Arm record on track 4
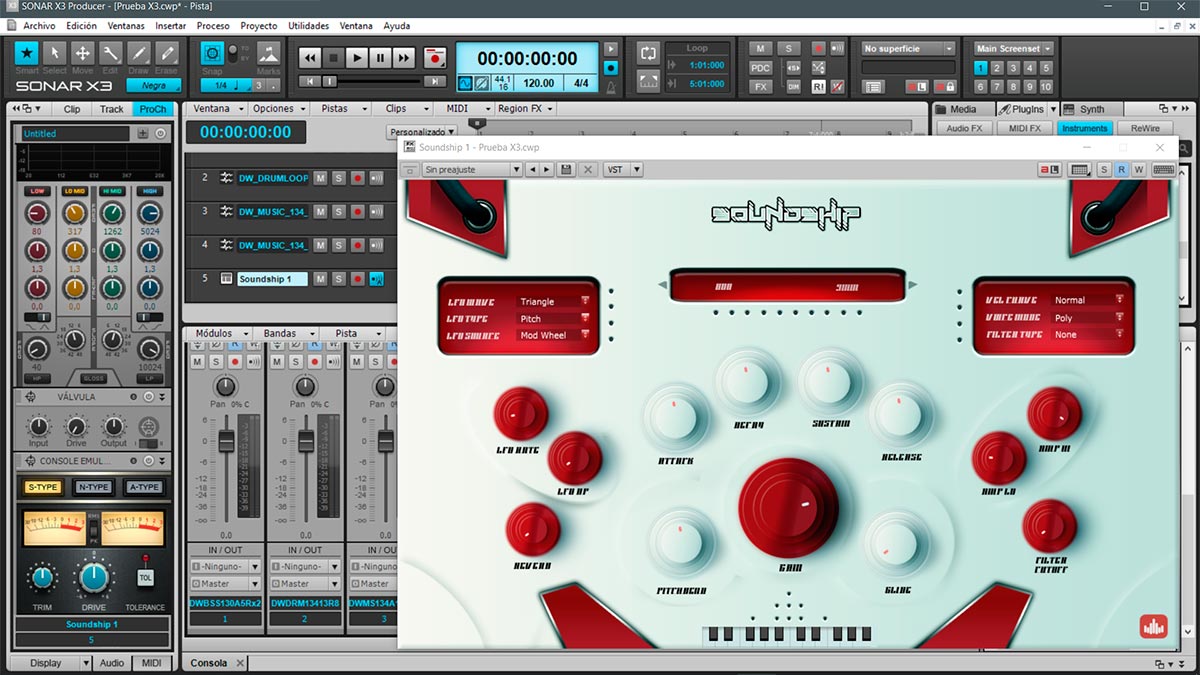1200x675 pixels. [358, 245]
